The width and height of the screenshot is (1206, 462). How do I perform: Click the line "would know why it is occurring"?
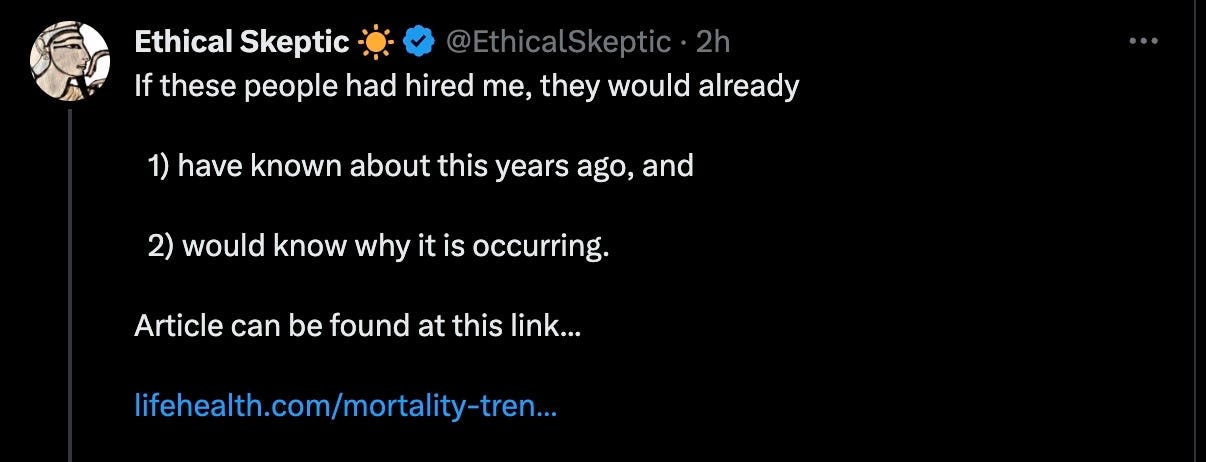click(x=378, y=245)
